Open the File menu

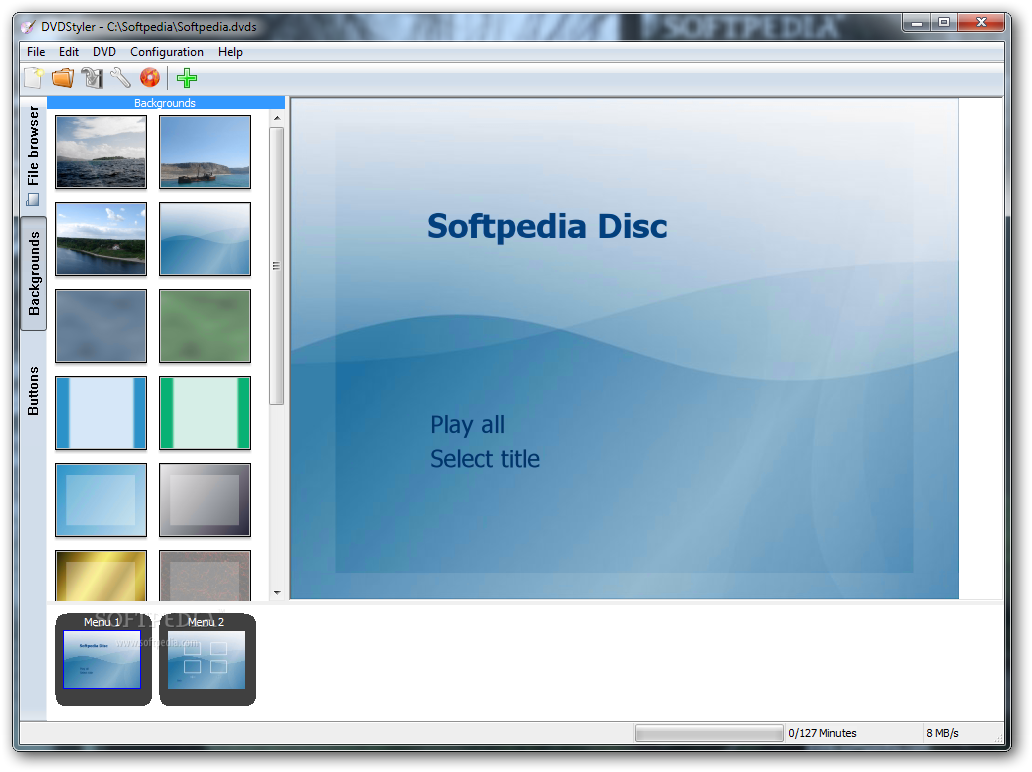36,52
